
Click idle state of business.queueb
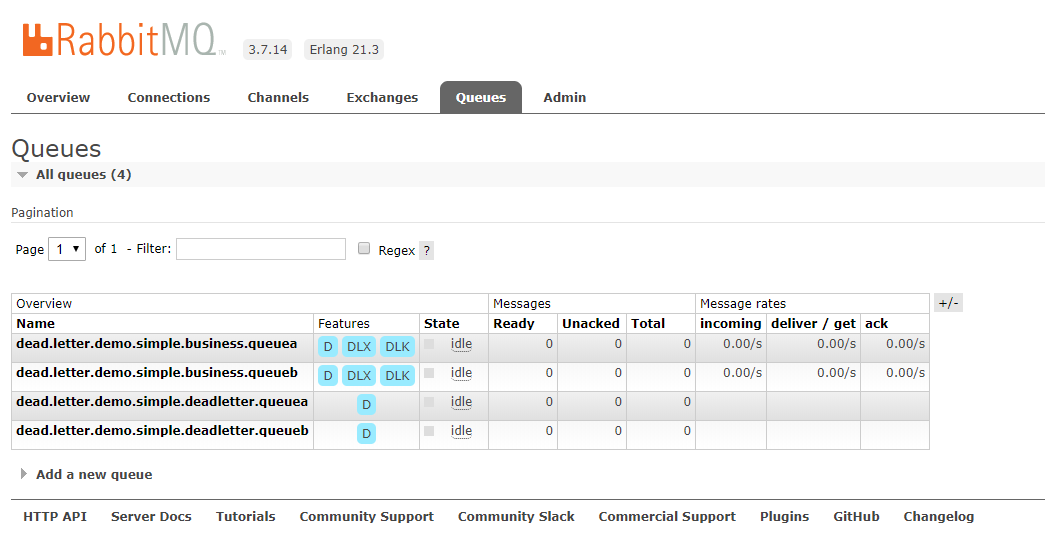tap(461, 373)
